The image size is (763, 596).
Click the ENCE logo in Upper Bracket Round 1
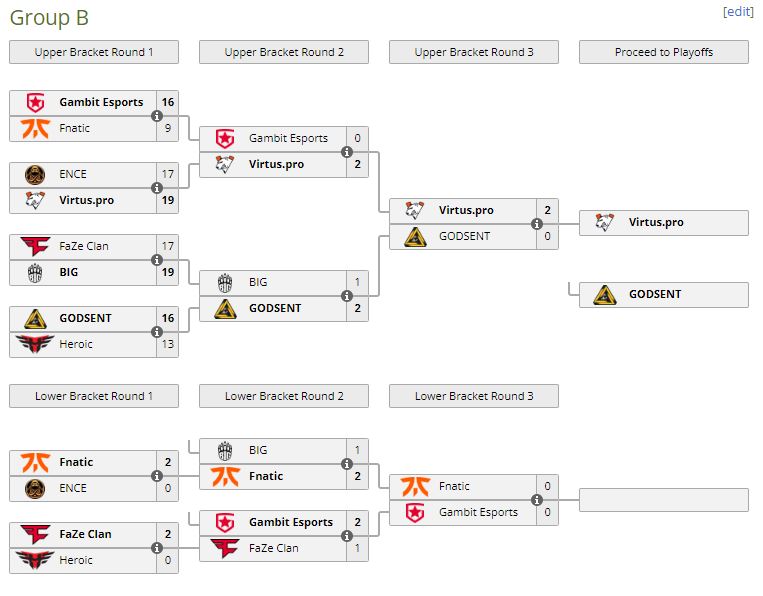point(35,174)
